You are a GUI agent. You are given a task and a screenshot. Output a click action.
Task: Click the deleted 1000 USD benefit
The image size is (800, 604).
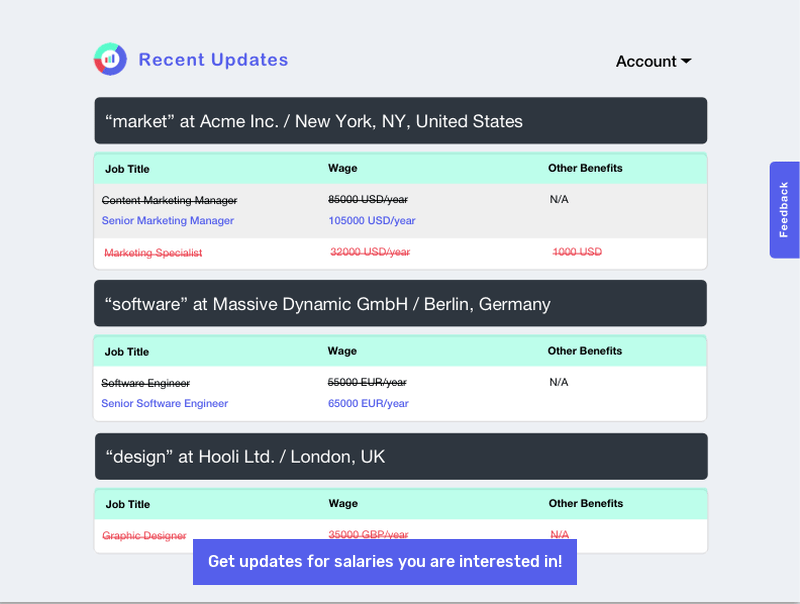point(577,252)
